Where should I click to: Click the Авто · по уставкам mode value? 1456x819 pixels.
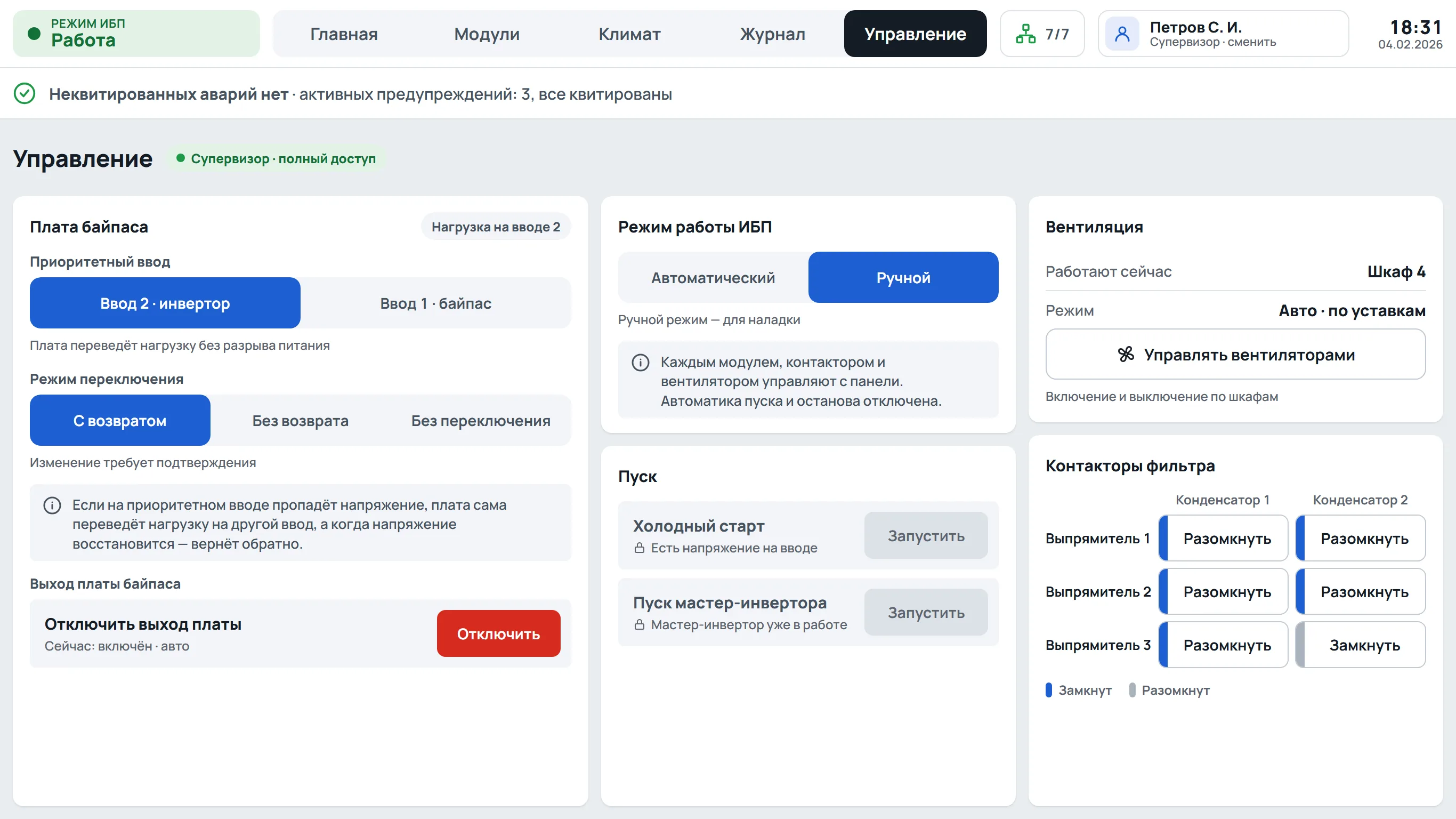[1352, 310]
